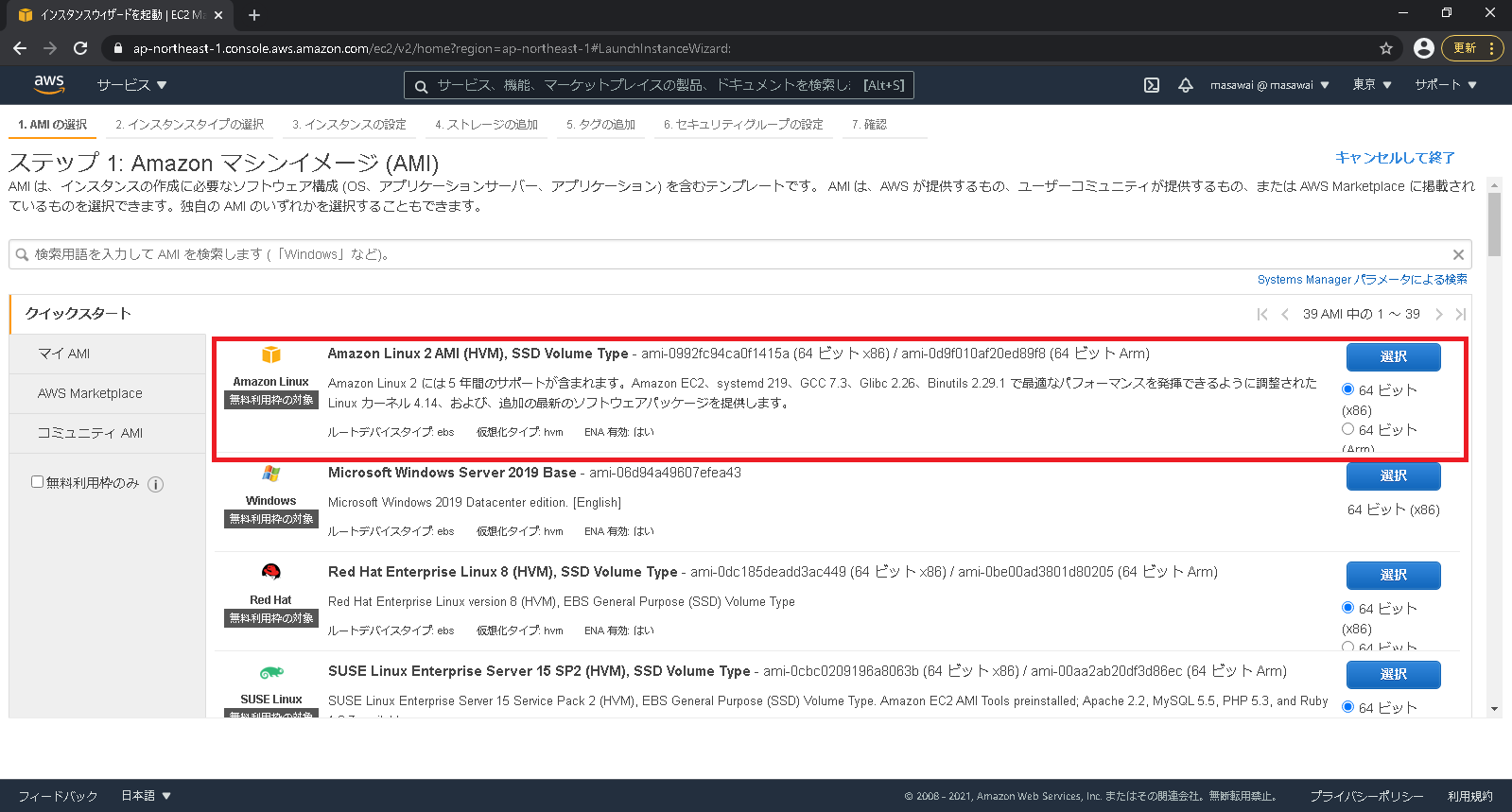The height and width of the screenshot is (812, 1512).
Task: Select 64-bit x86 for SUSE Linux Enterprise Server
Action: click(x=1347, y=707)
